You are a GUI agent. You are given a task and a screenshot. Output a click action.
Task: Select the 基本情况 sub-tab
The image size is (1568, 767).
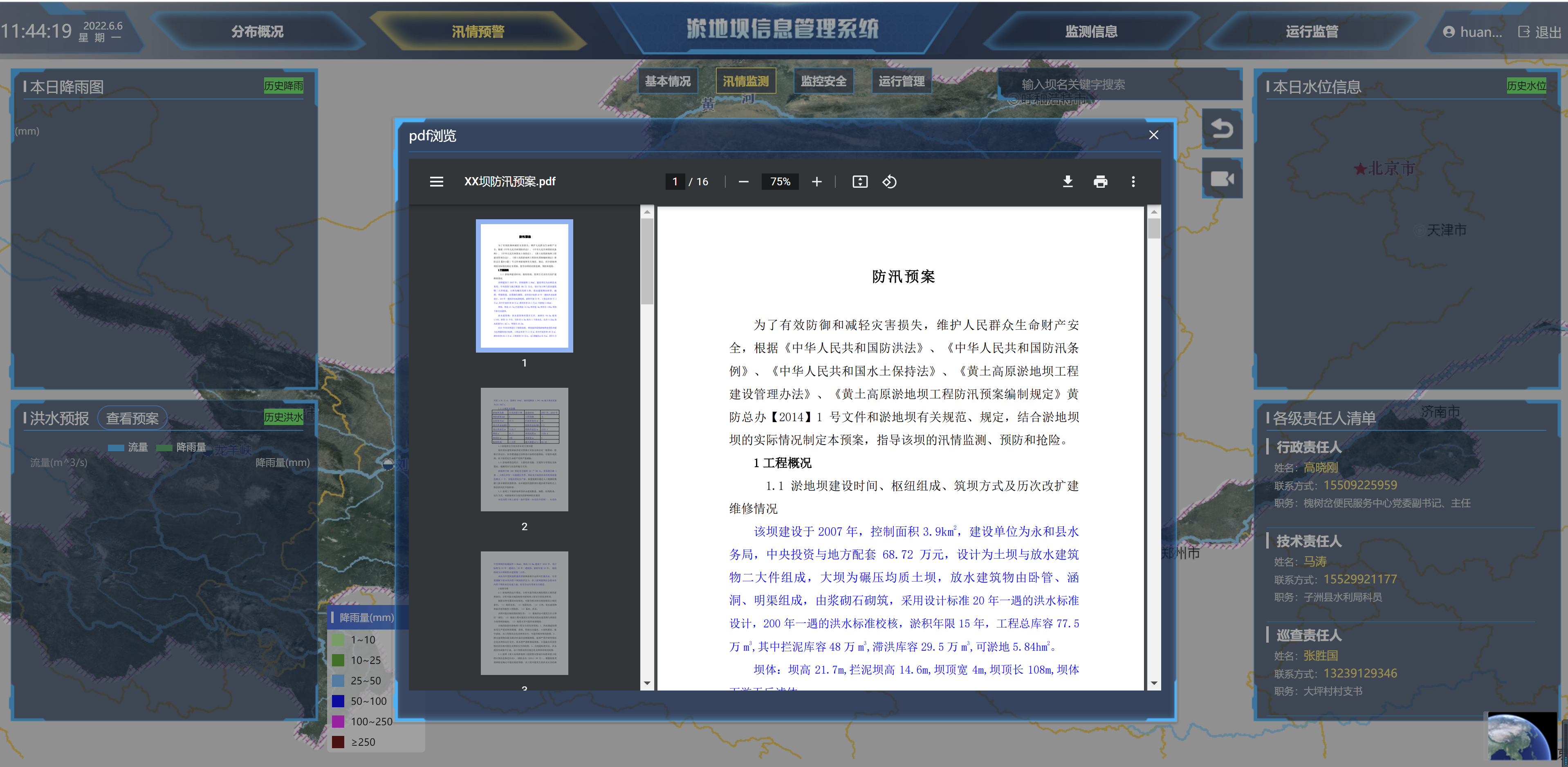coord(668,81)
